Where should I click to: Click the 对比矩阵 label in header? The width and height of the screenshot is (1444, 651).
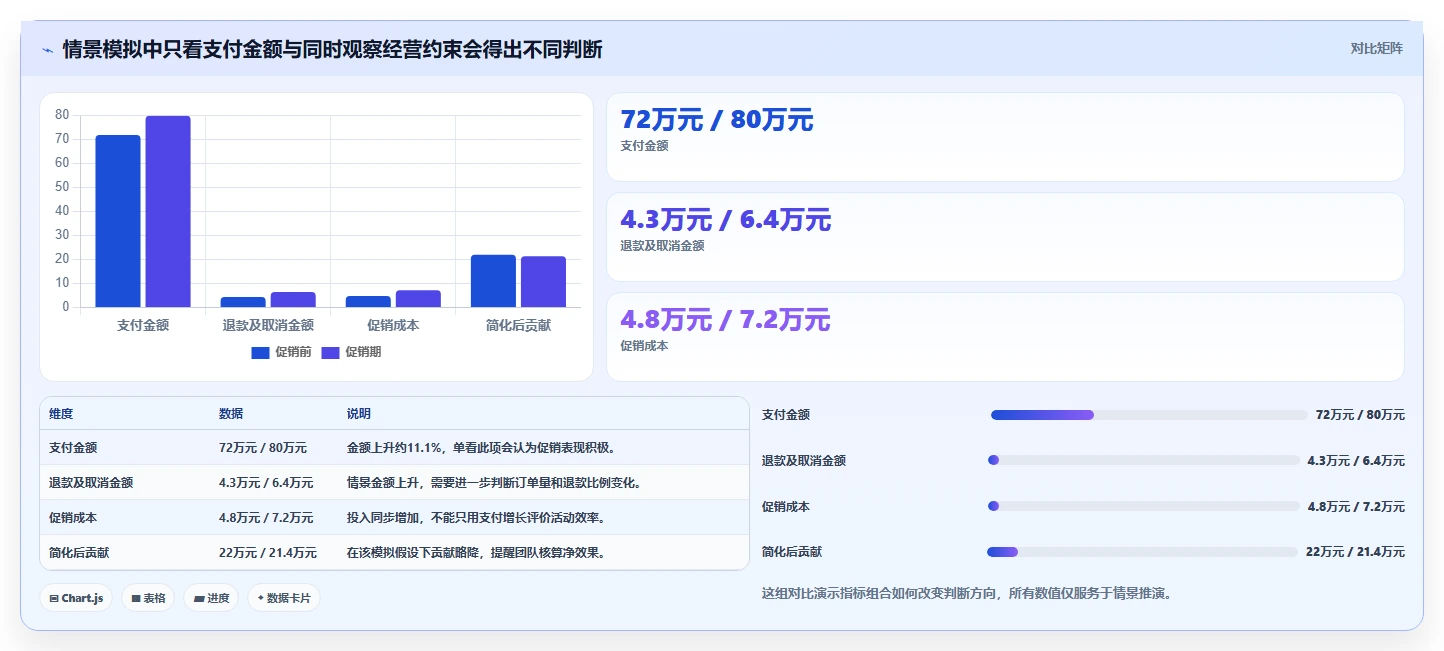1377,49
